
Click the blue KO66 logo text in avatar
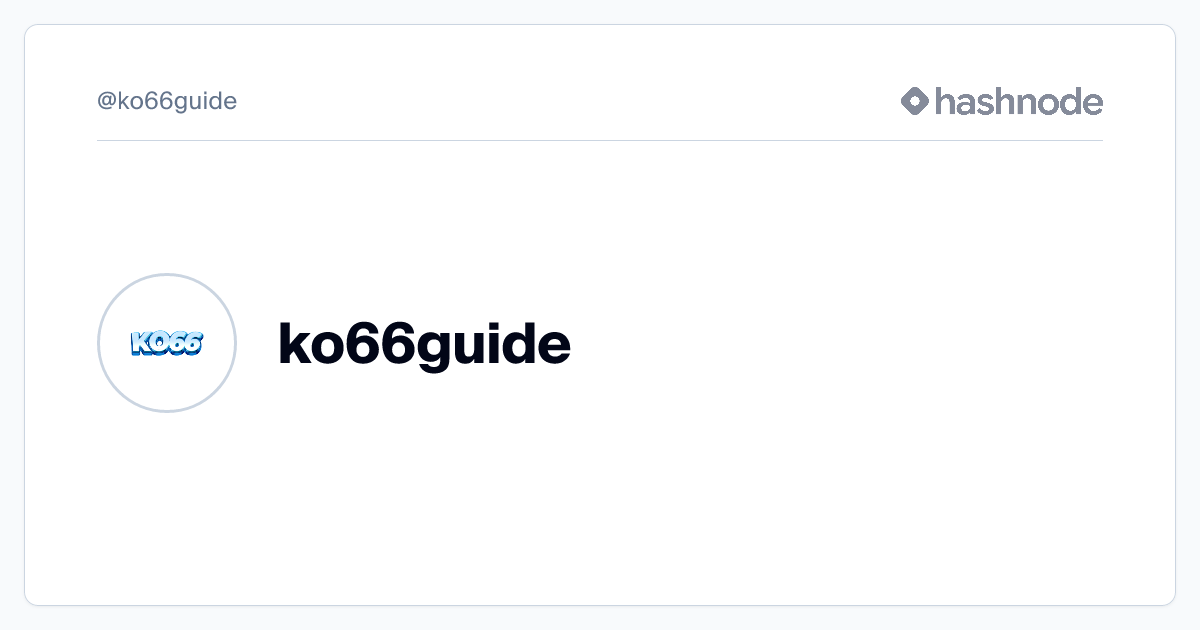[x=167, y=344]
